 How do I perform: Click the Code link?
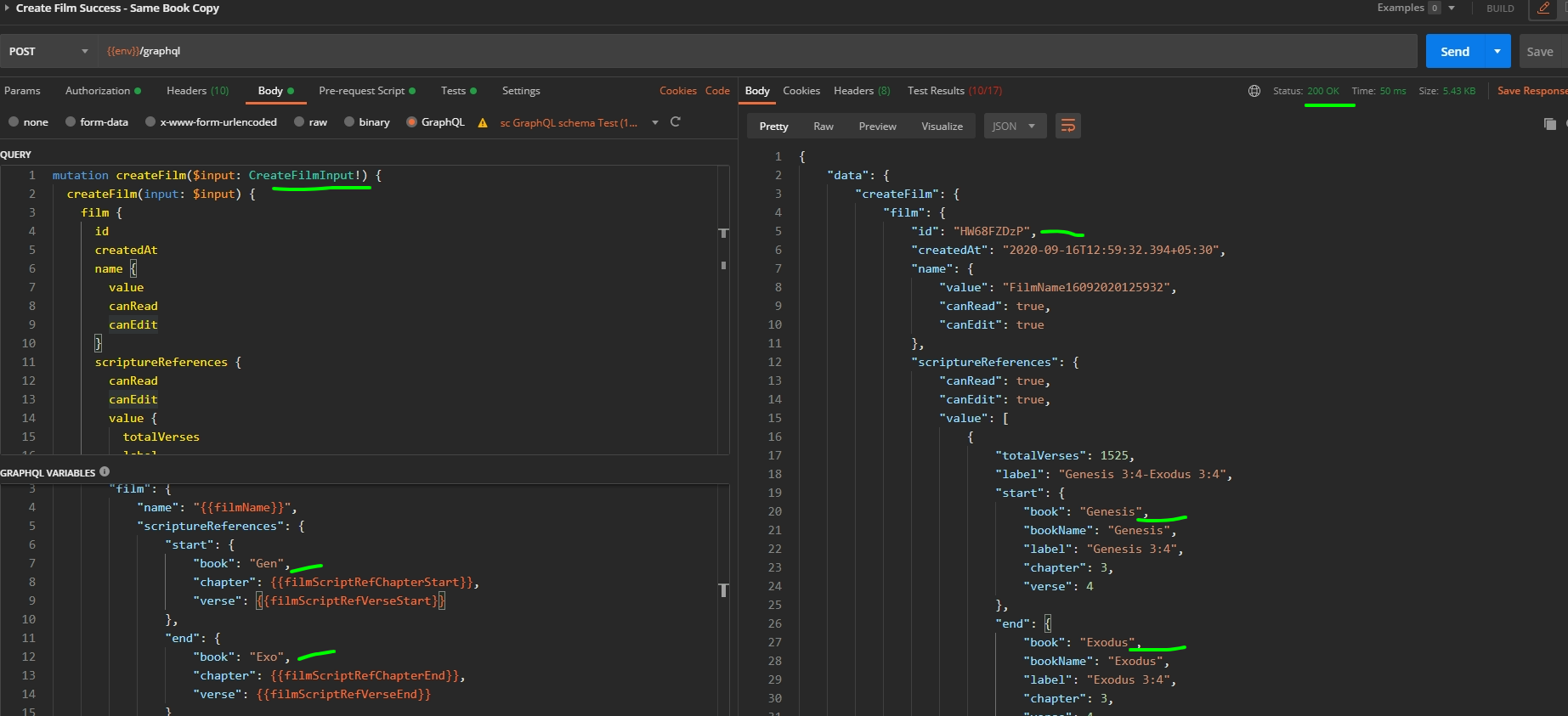click(x=717, y=91)
